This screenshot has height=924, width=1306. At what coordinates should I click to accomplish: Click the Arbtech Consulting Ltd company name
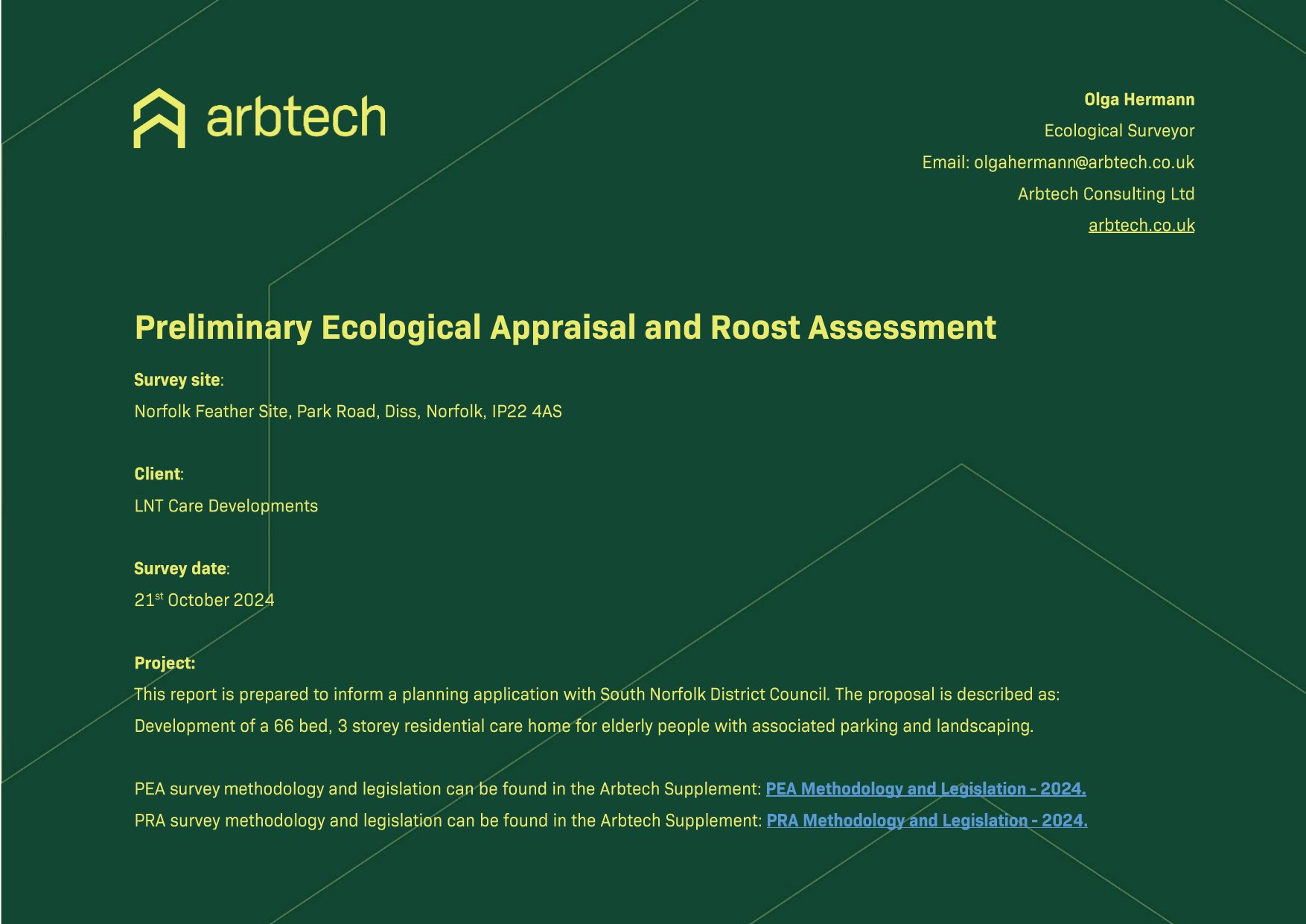tap(1105, 194)
